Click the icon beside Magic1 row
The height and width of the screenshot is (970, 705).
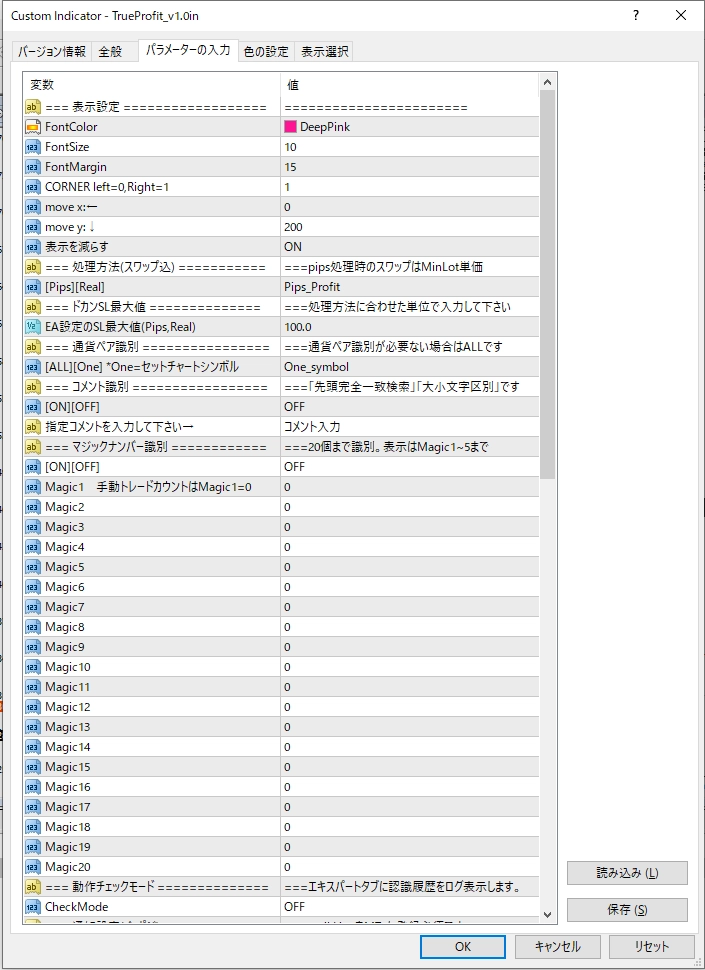point(33,487)
